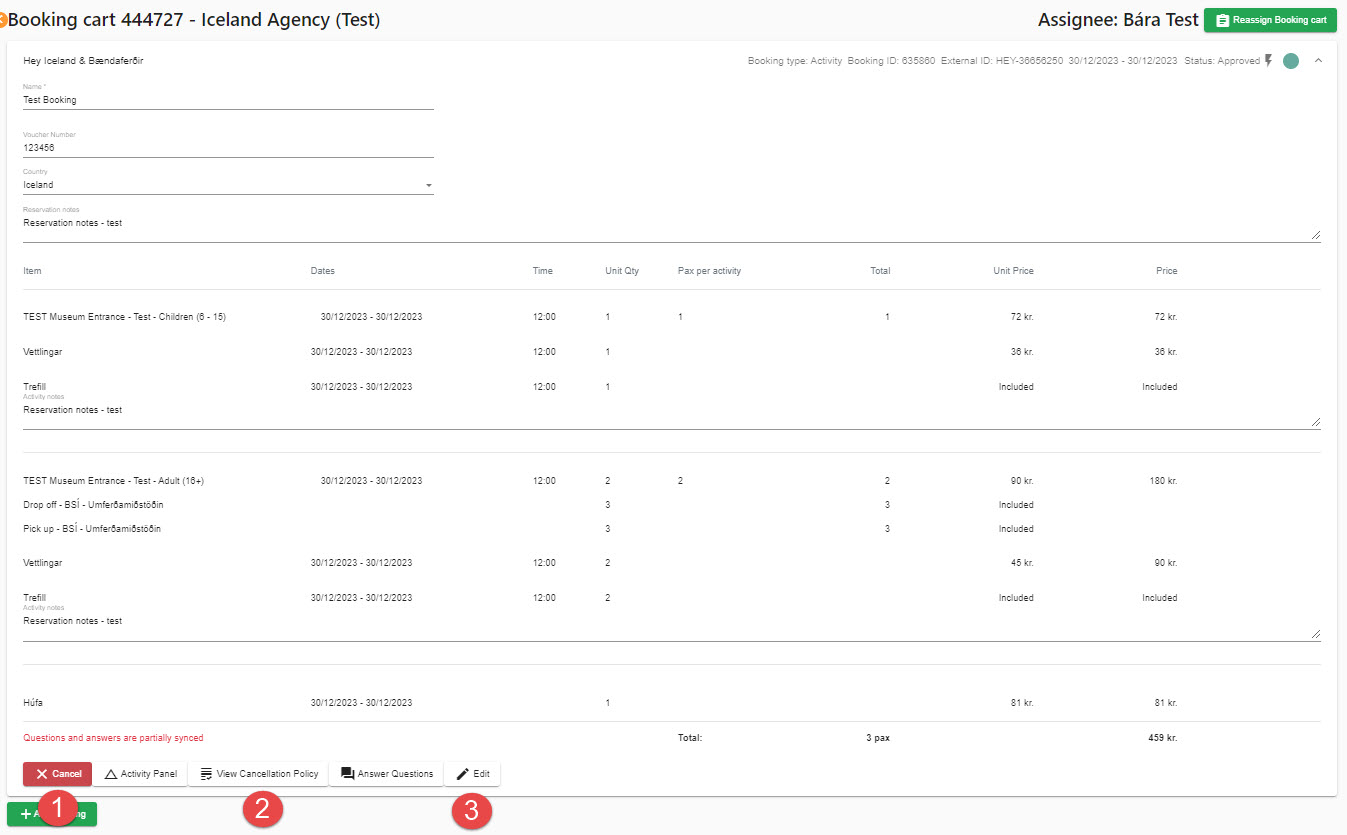Click Vettlingar item priced 45 kr.
Screen dimensions: 1347x835
43,563
